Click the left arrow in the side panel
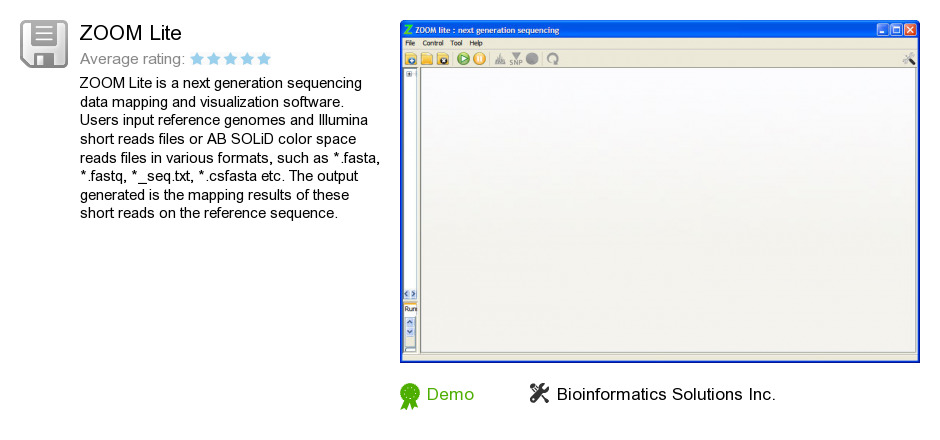This screenshot has width=940, height=440. 407,294
